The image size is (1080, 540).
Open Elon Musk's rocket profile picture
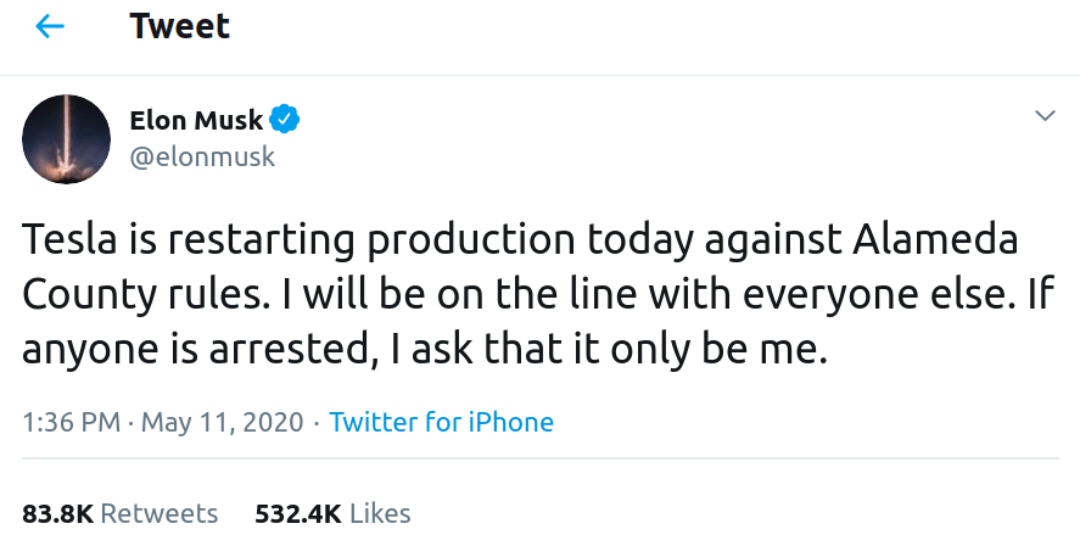[66, 139]
